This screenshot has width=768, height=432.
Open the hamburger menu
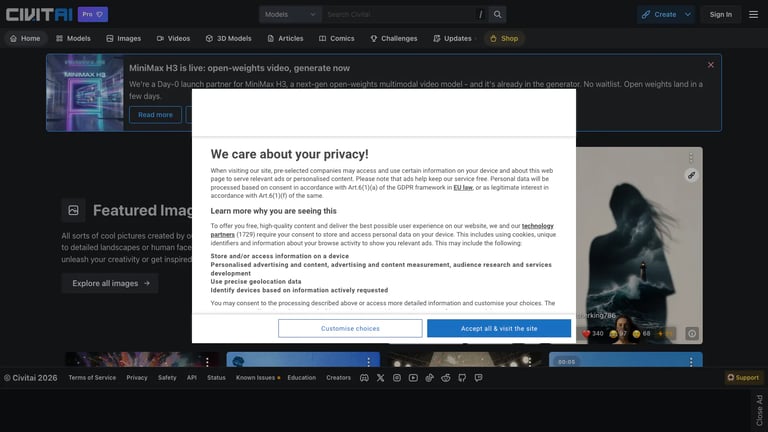(x=753, y=14)
